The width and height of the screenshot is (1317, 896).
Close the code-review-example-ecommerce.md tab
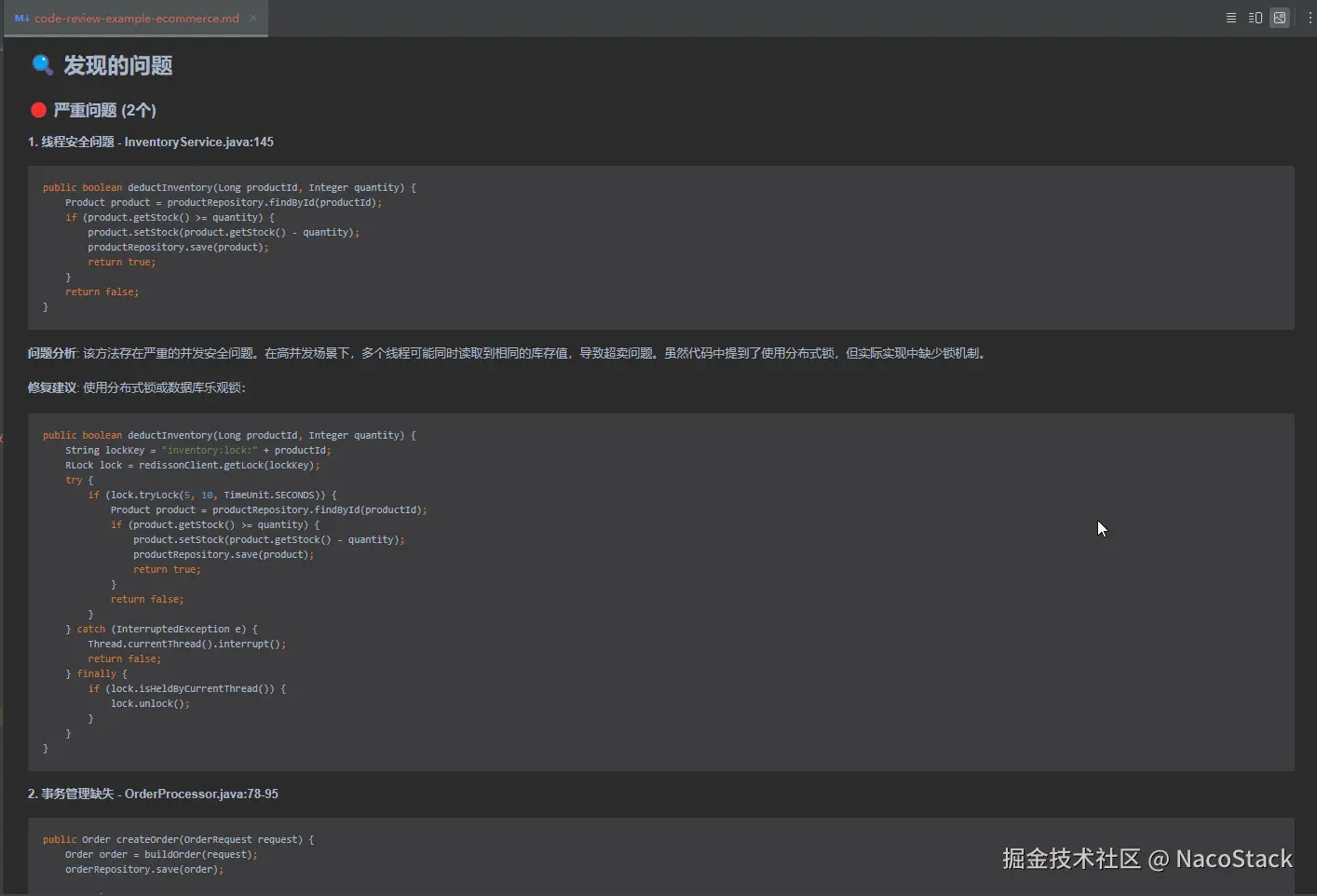pyautogui.click(x=253, y=18)
